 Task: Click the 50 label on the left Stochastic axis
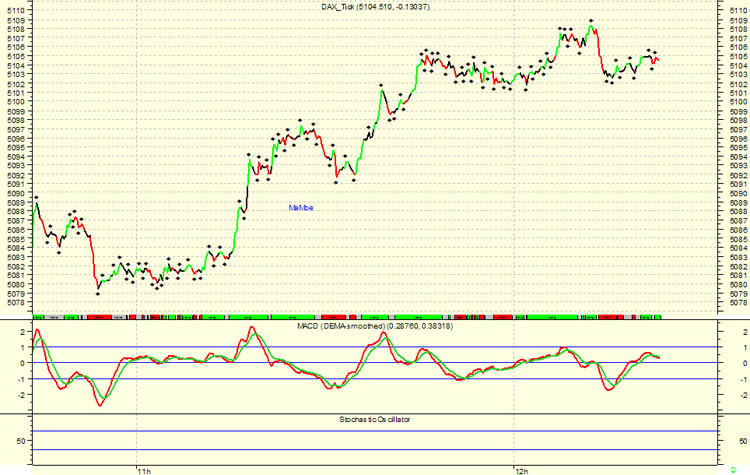coord(21,441)
